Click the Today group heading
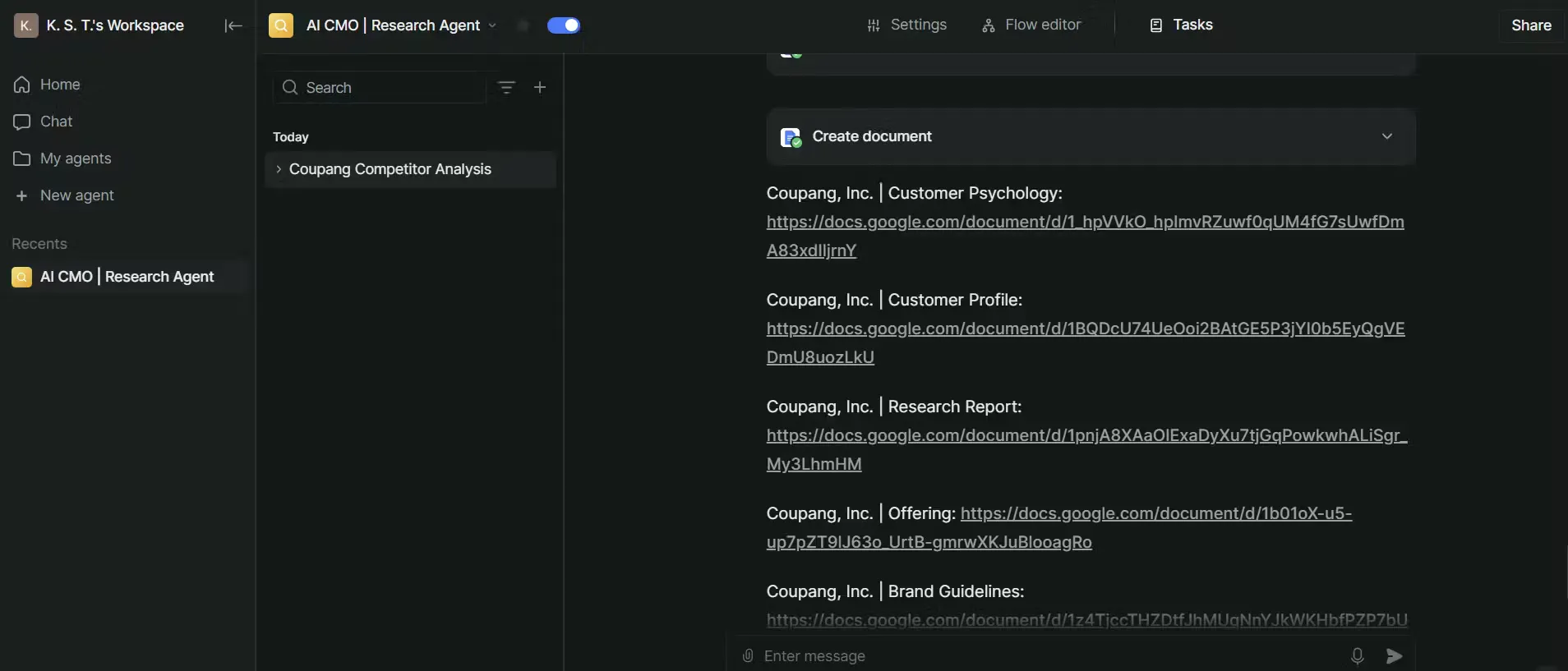The width and height of the screenshot is (1568, 671). click(x=291, y=137)
